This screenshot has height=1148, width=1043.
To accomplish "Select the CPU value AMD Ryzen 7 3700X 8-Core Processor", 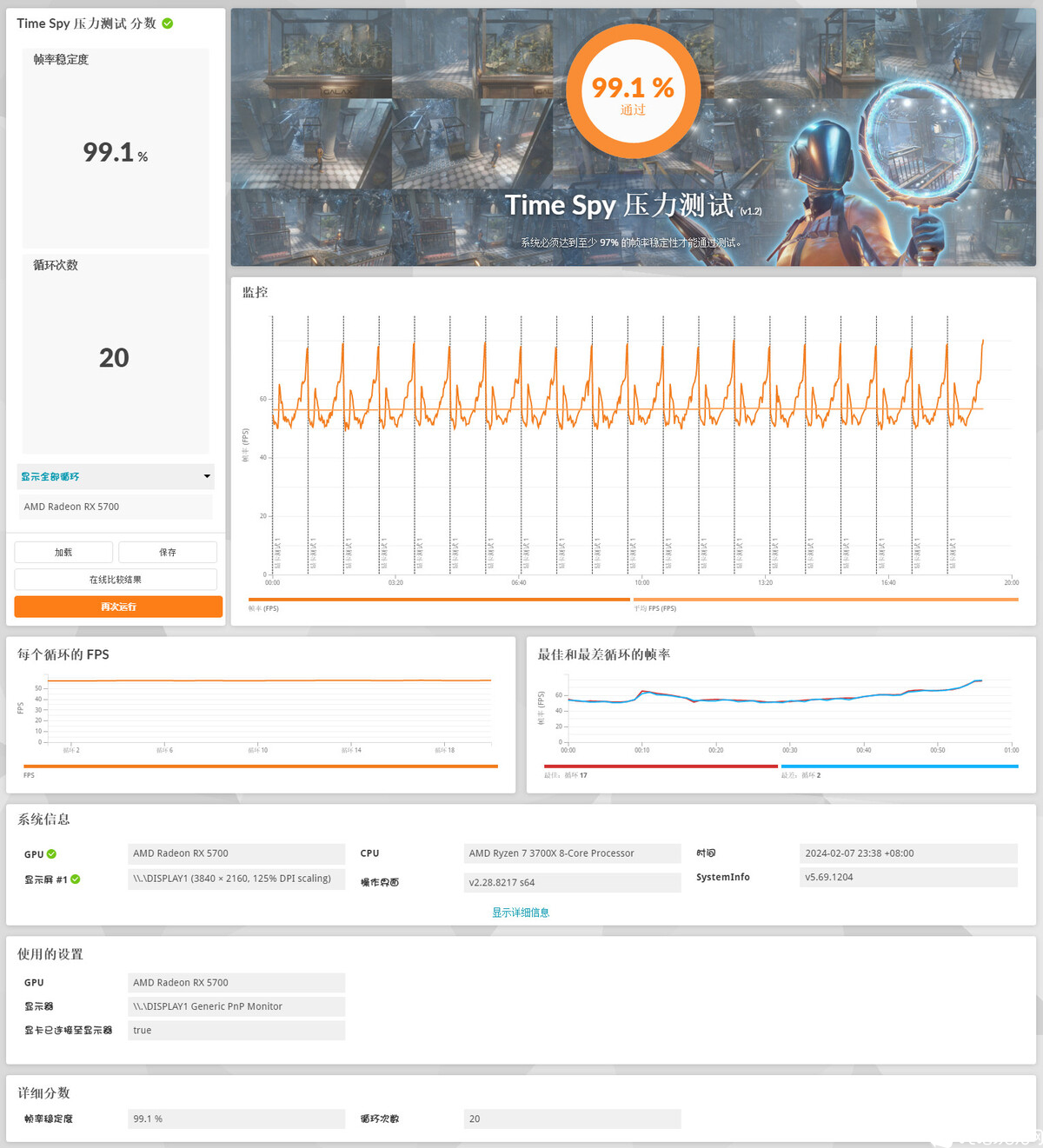I will [x=572, y=853].
